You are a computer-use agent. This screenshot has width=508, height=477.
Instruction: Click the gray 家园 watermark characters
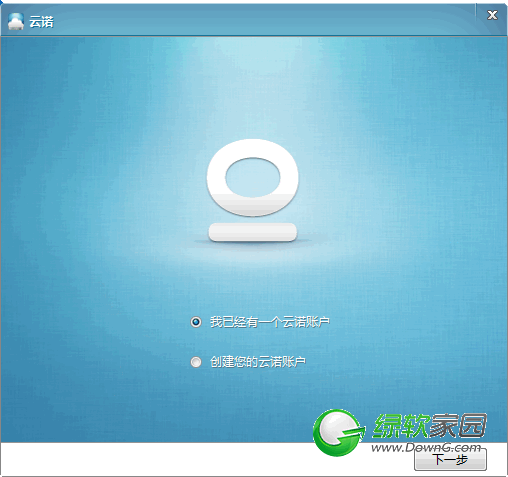457,426
